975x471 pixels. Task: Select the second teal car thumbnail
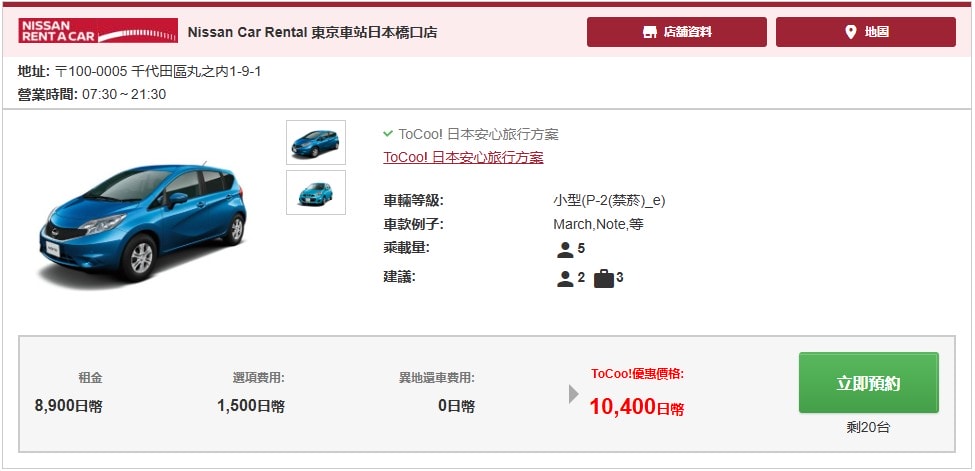pos(316,192)
